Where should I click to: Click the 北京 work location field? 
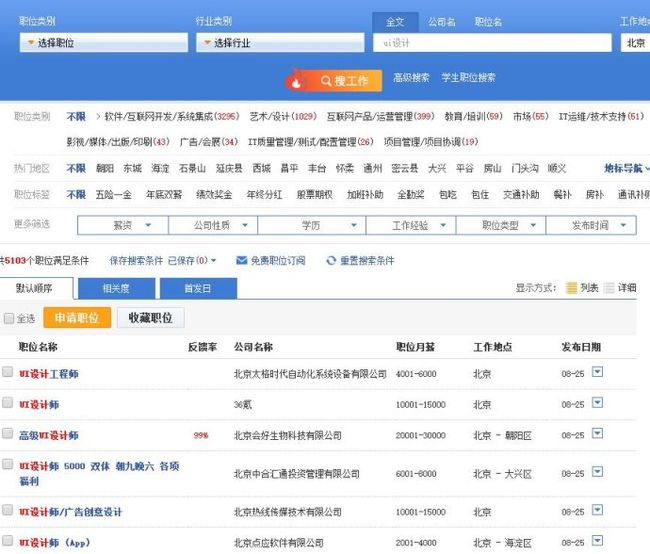pyautogui.click(x=635, y=43)
